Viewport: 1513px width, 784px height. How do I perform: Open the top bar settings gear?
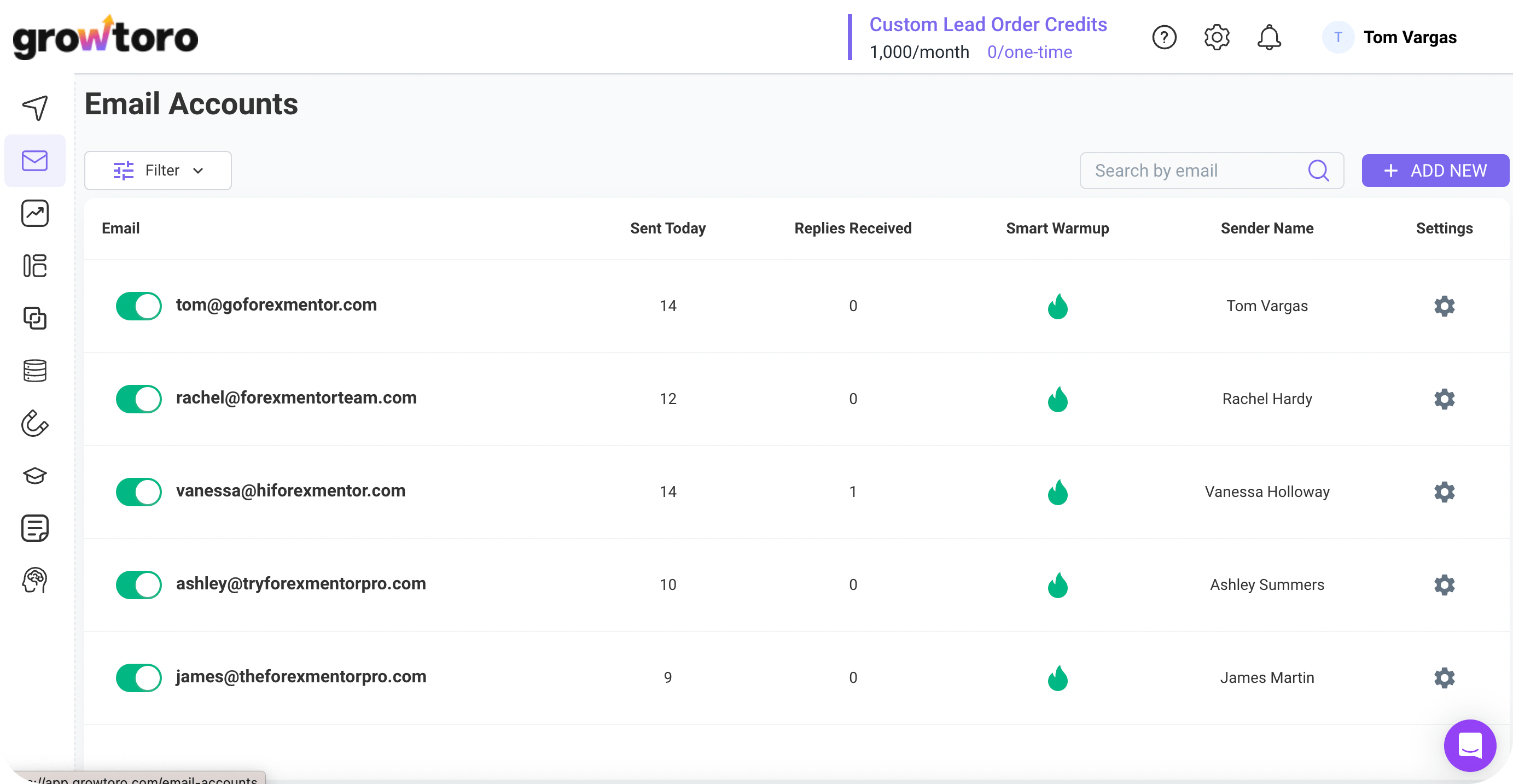[x=1217, y=38]
